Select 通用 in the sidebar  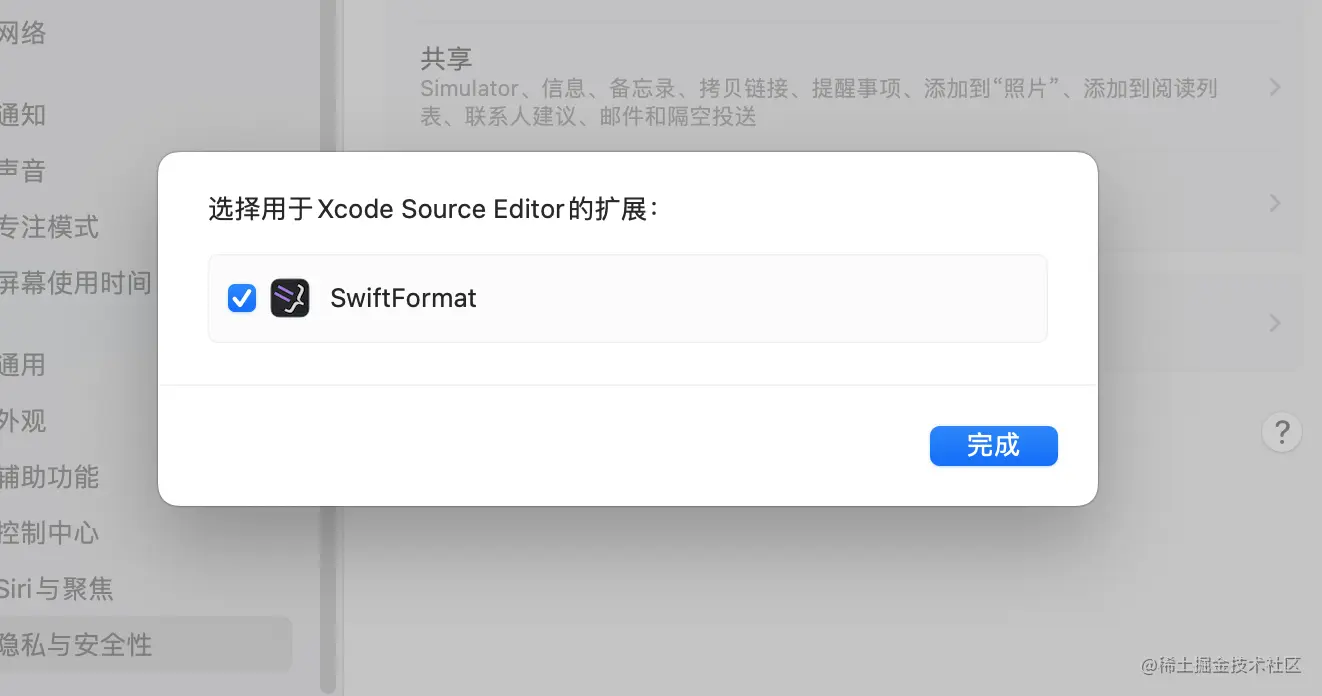click(x=23, y=364)
